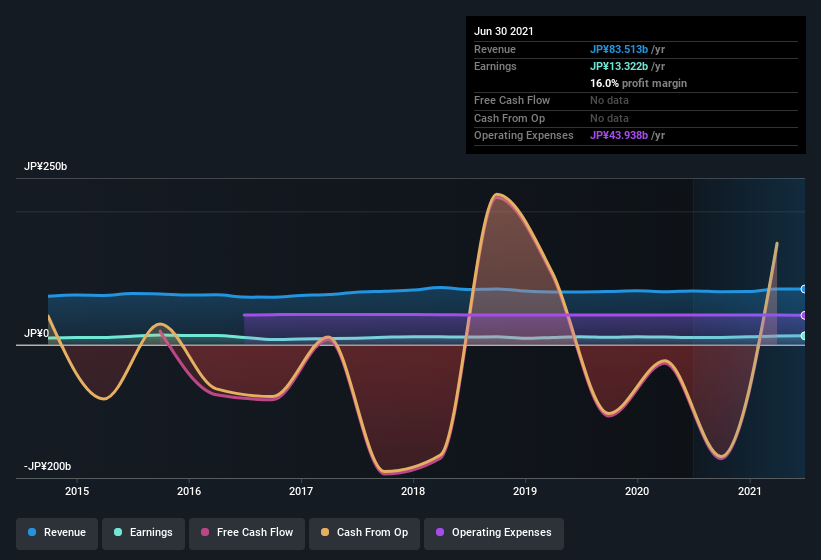Click the JP¥13.322b earnings value
Image resolution: width=821 pixels, height=560 pixels.
point(619,66)
